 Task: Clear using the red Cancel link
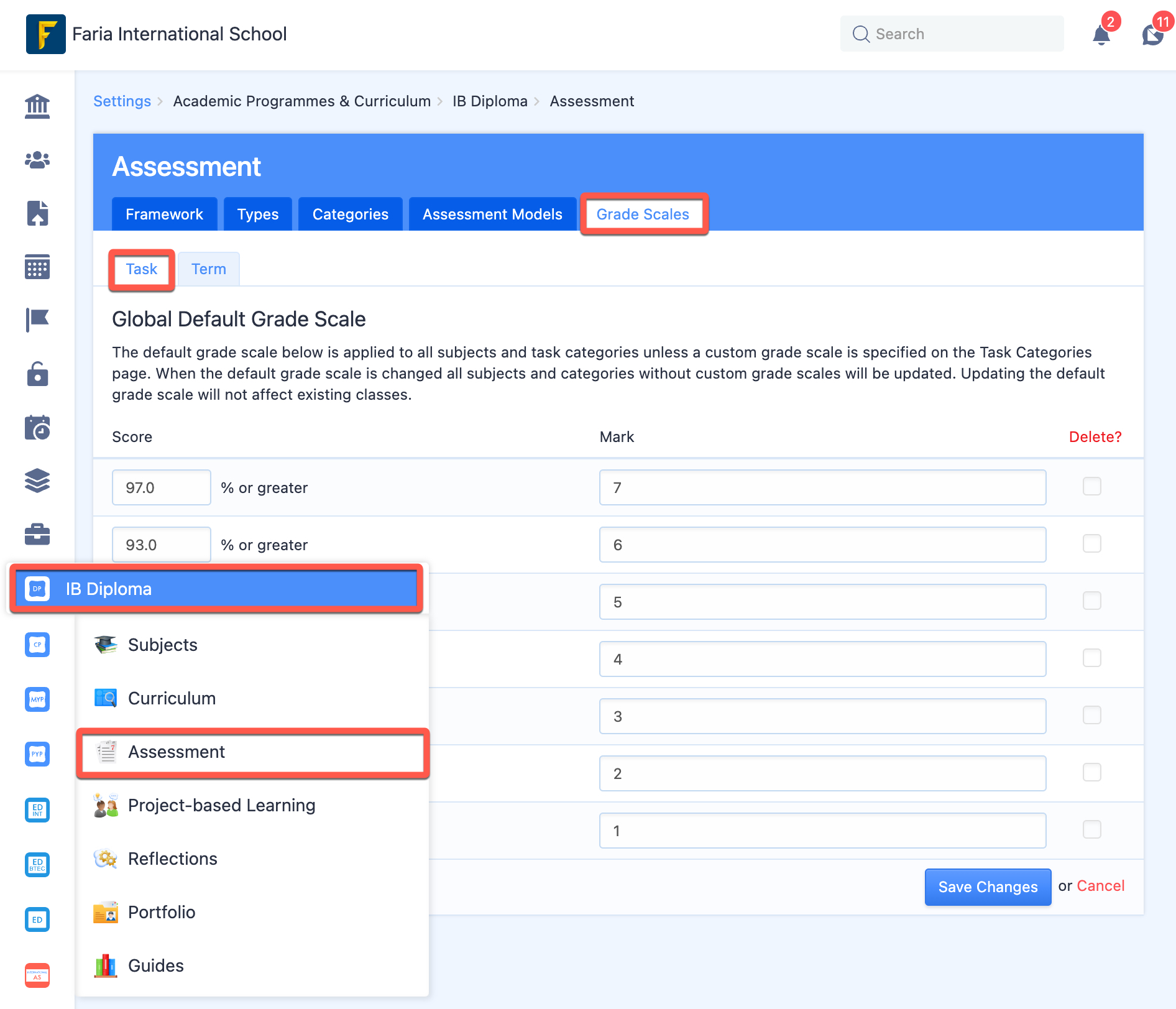tap(1100, 886)
